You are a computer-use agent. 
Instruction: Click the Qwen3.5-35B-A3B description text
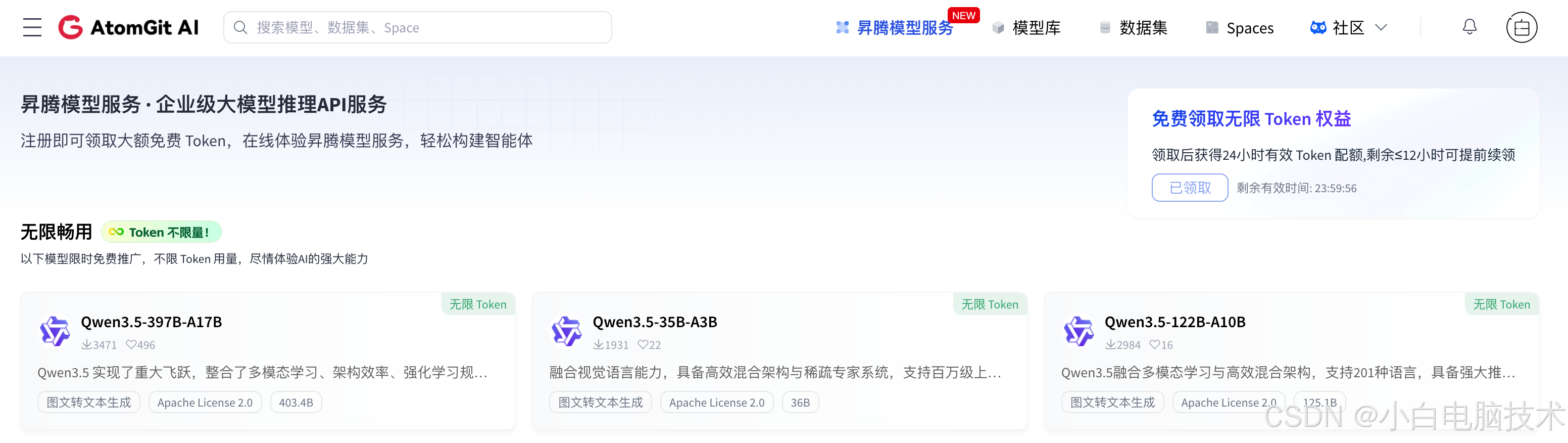click(x=775, y=373)
